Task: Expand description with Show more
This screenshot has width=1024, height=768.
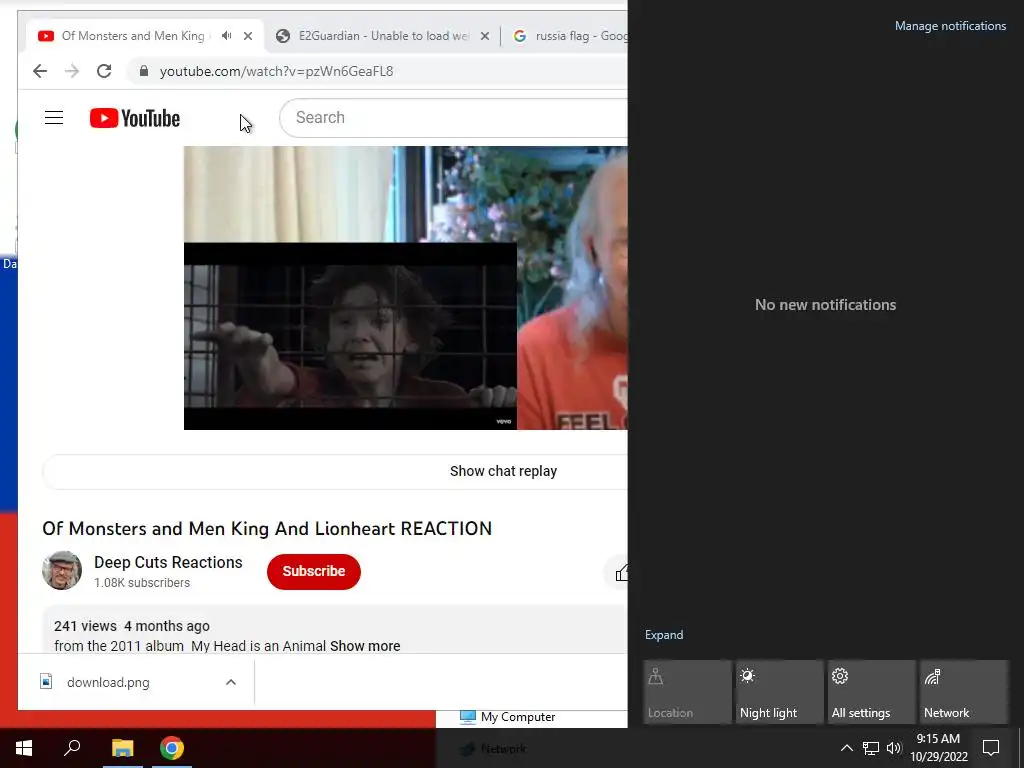Action: [365, 646]
